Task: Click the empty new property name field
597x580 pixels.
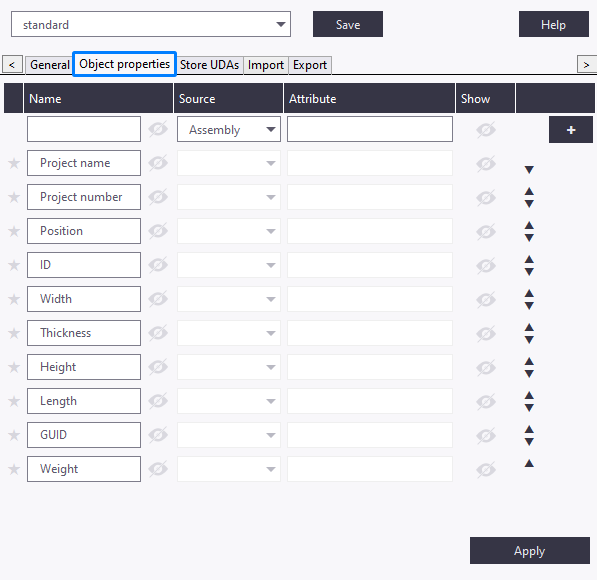Action: (x=84, y=129)
